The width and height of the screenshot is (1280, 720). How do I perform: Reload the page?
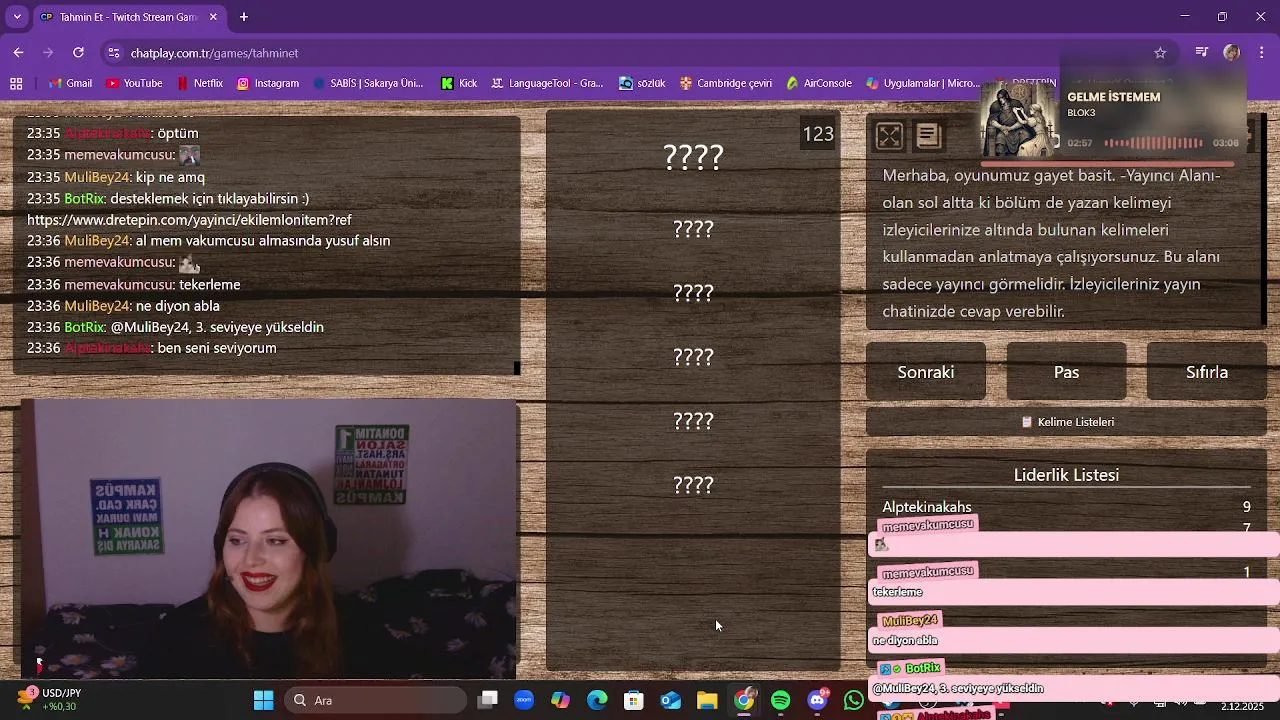(x=78, y=53)
